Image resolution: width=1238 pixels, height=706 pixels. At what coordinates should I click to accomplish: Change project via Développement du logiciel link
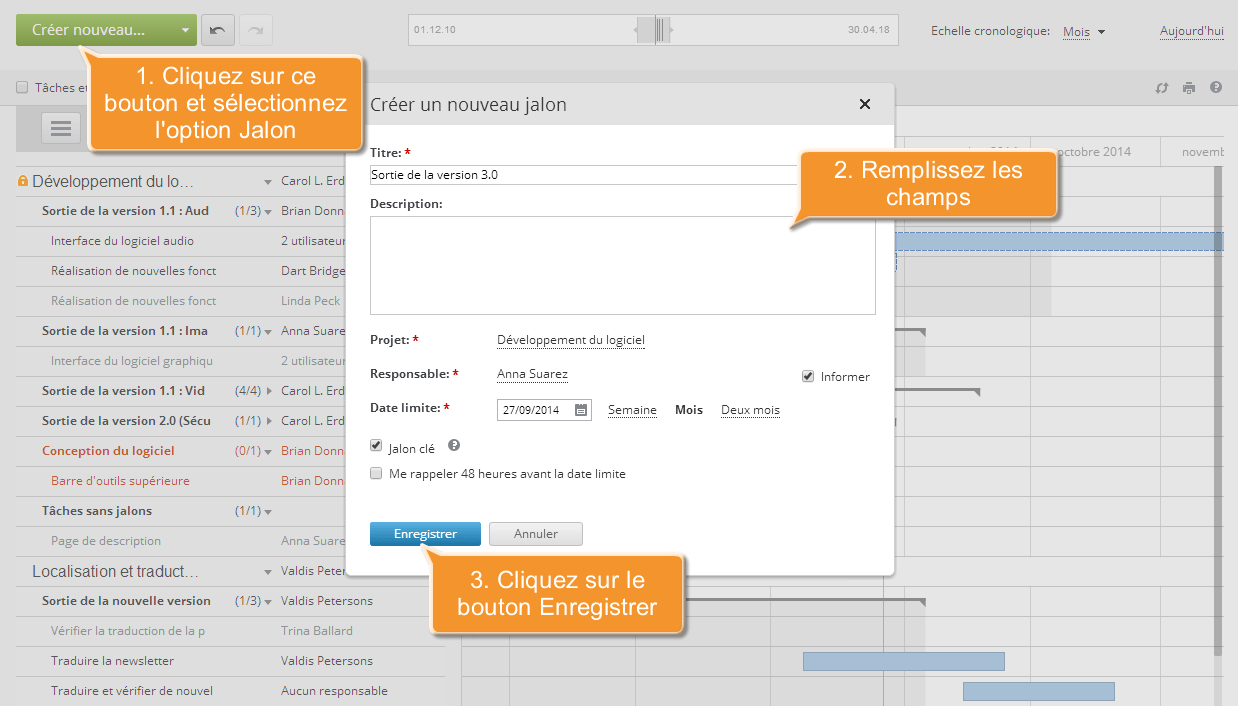coord(571,340)
